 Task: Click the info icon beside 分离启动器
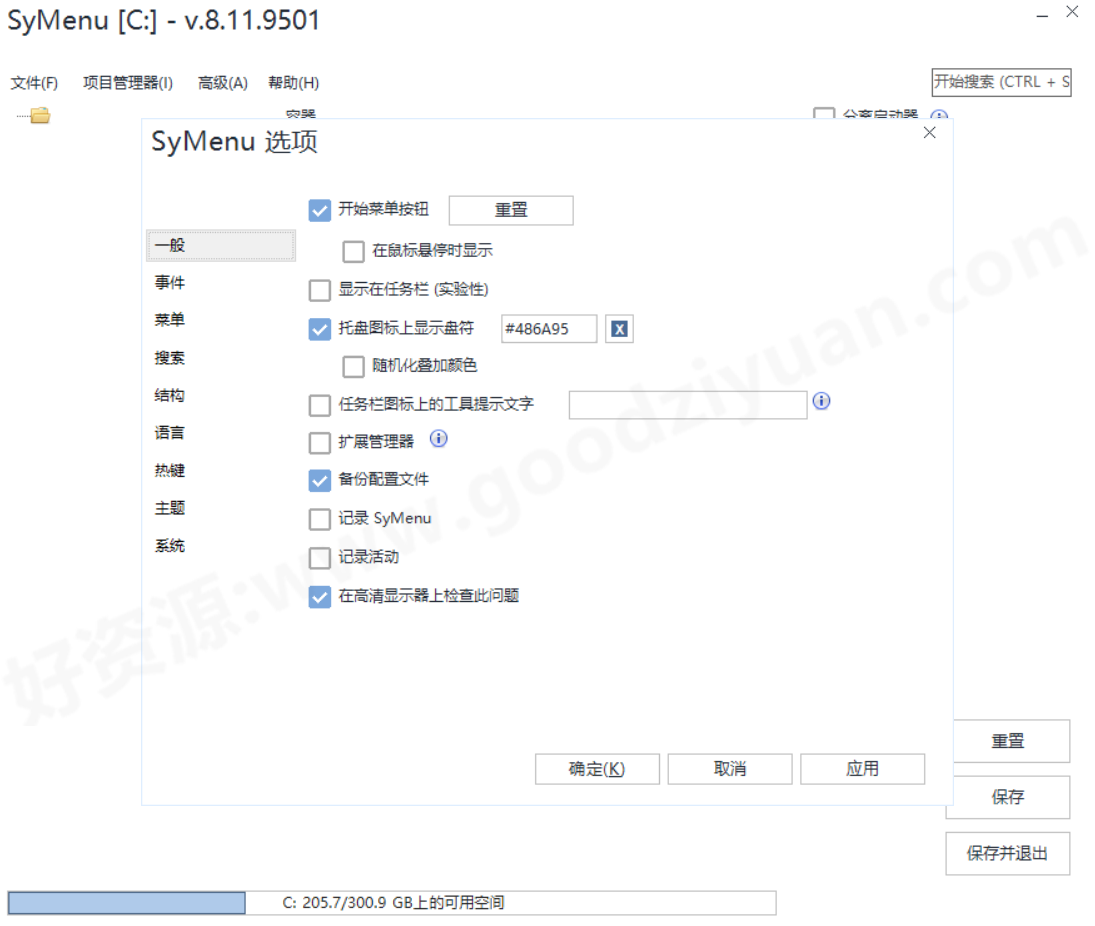(x=937, y=116)
